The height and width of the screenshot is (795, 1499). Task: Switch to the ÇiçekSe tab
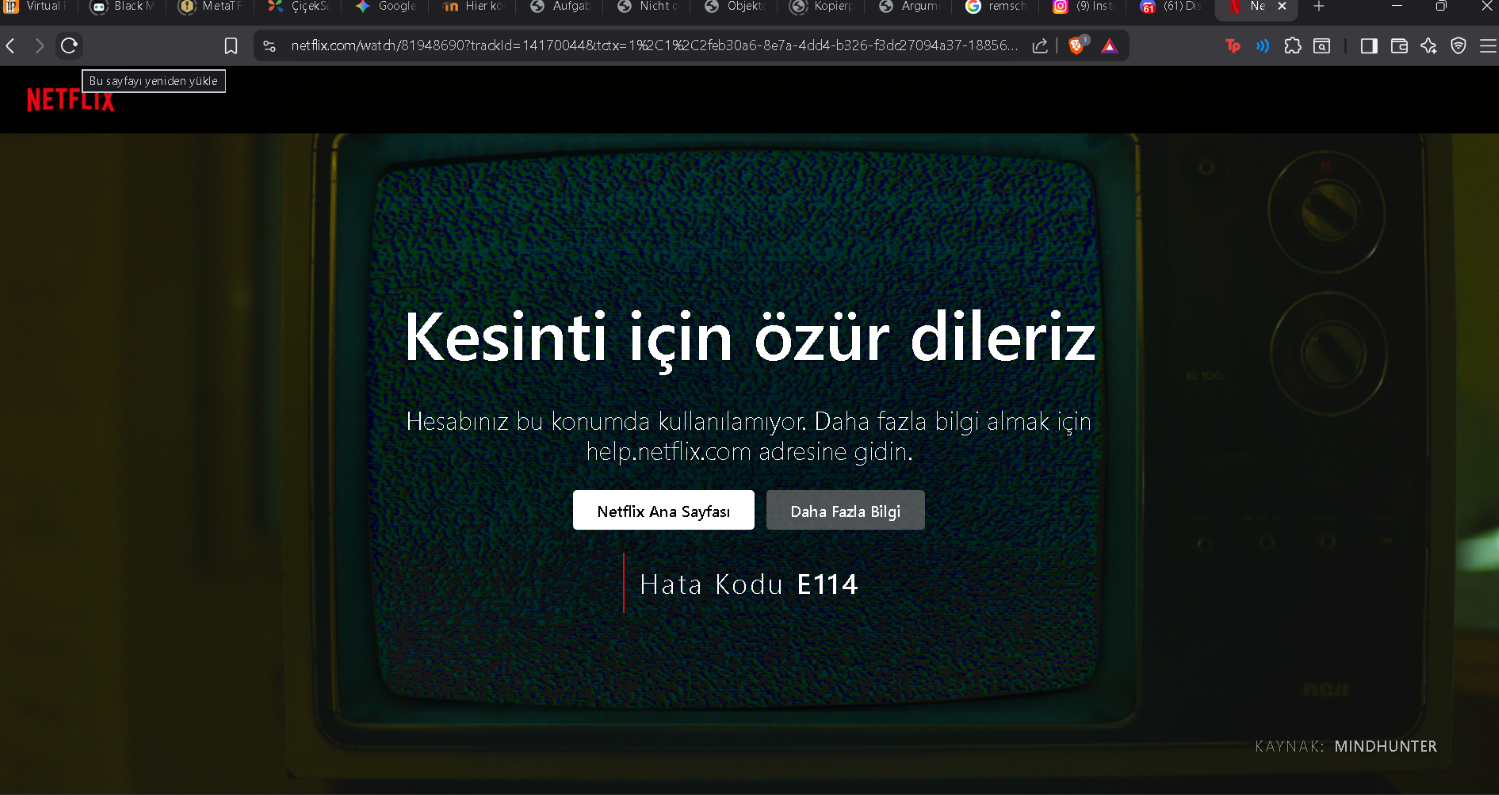(x=298, y=7)
